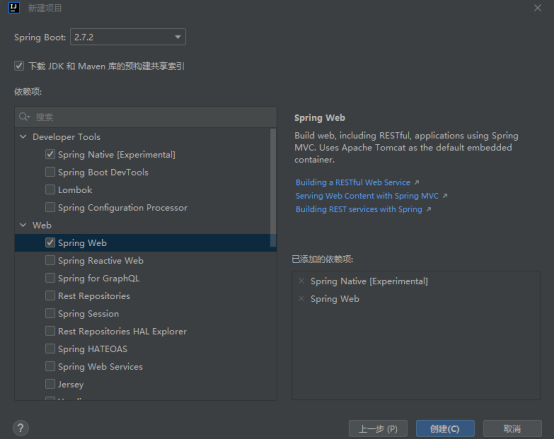Image resolution: width=554 pixels, height=440 pixels.
Task: Uncheck Spring Native [Experimental]
Action: pyautogui.click(x=50, y=154)
